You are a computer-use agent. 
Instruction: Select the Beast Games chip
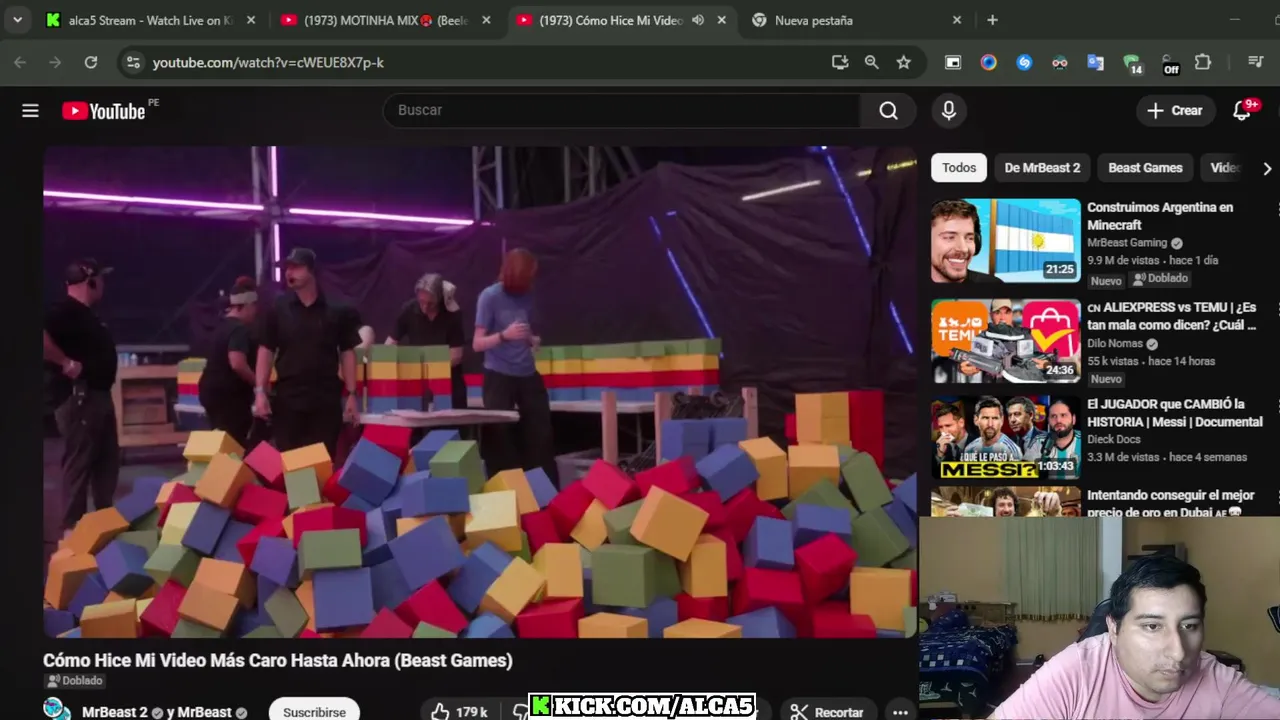1145,168
